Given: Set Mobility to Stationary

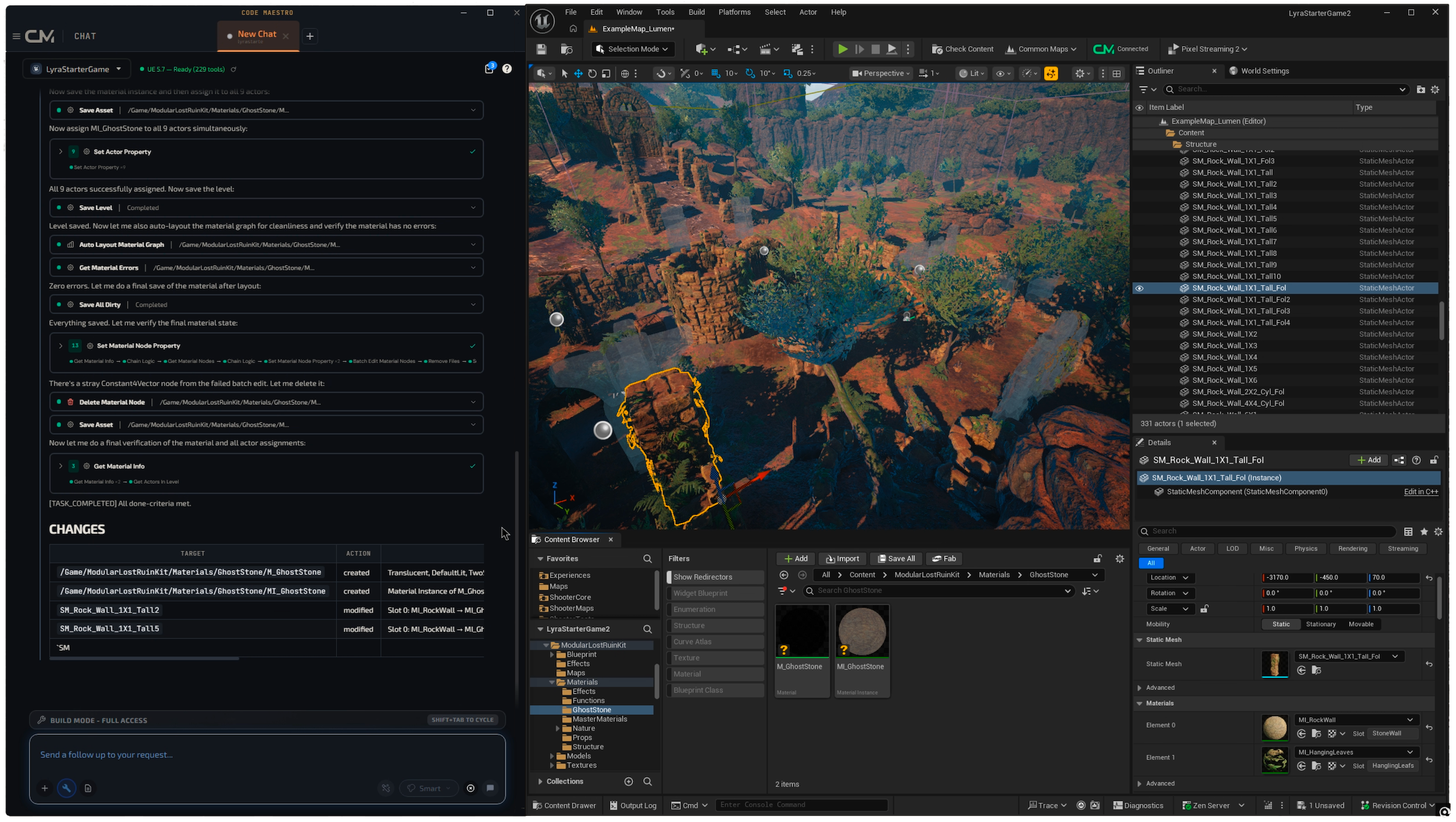Looking at the screenshot, I should click(1320, 624).
